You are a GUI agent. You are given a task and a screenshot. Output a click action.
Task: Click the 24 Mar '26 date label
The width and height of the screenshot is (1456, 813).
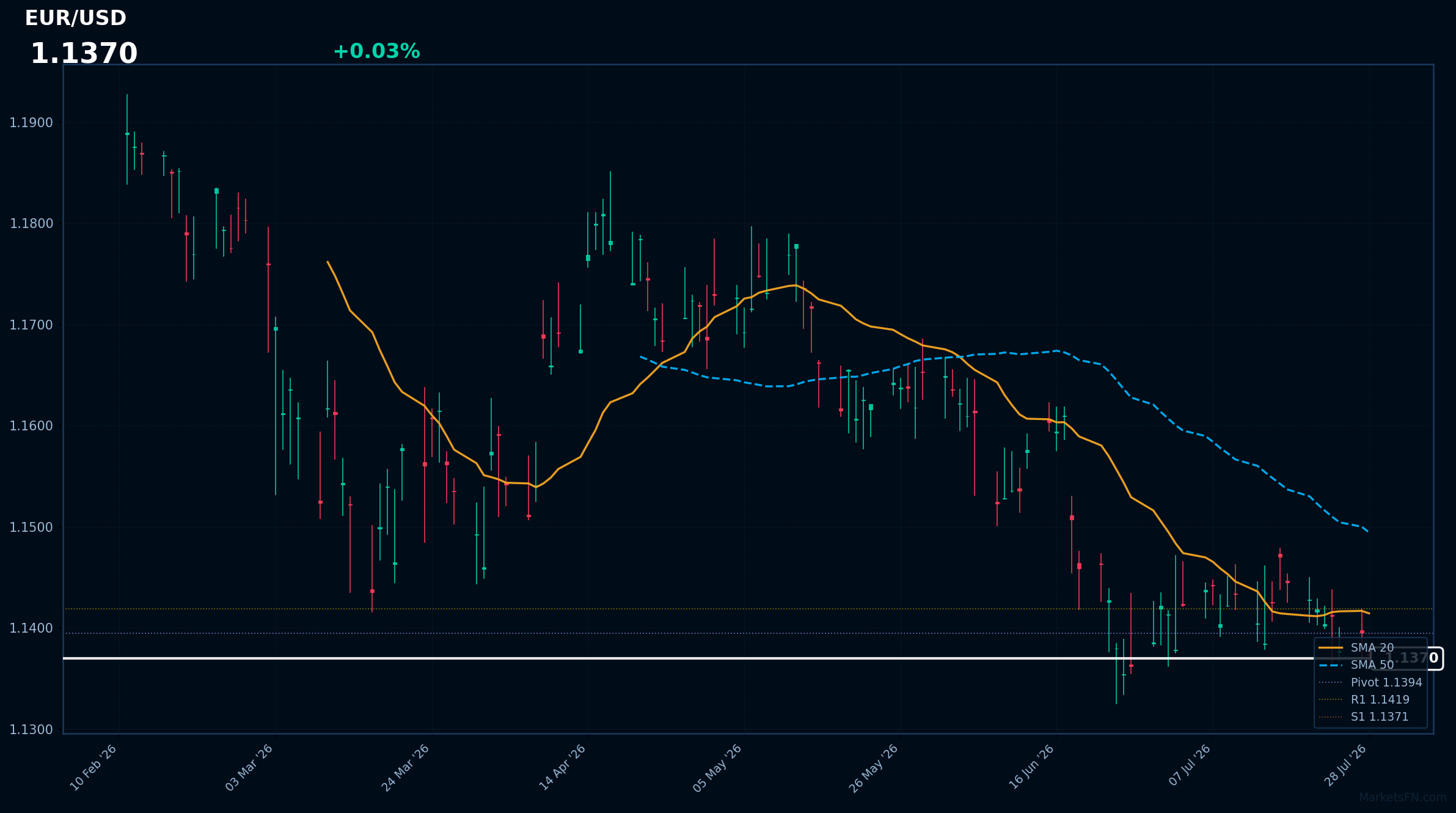tap(405, 768)
